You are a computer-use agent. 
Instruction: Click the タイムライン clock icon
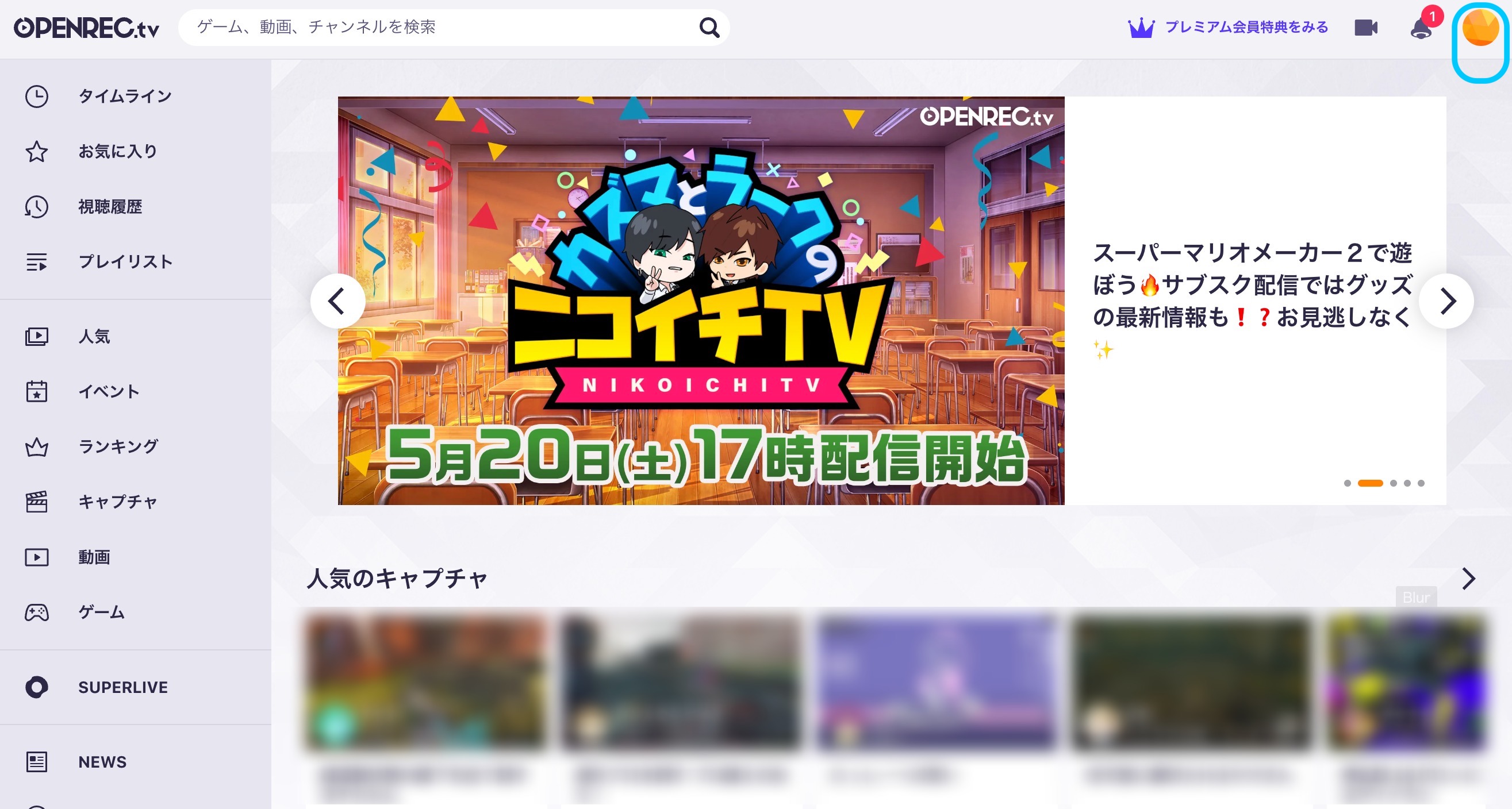click(36, 96)
